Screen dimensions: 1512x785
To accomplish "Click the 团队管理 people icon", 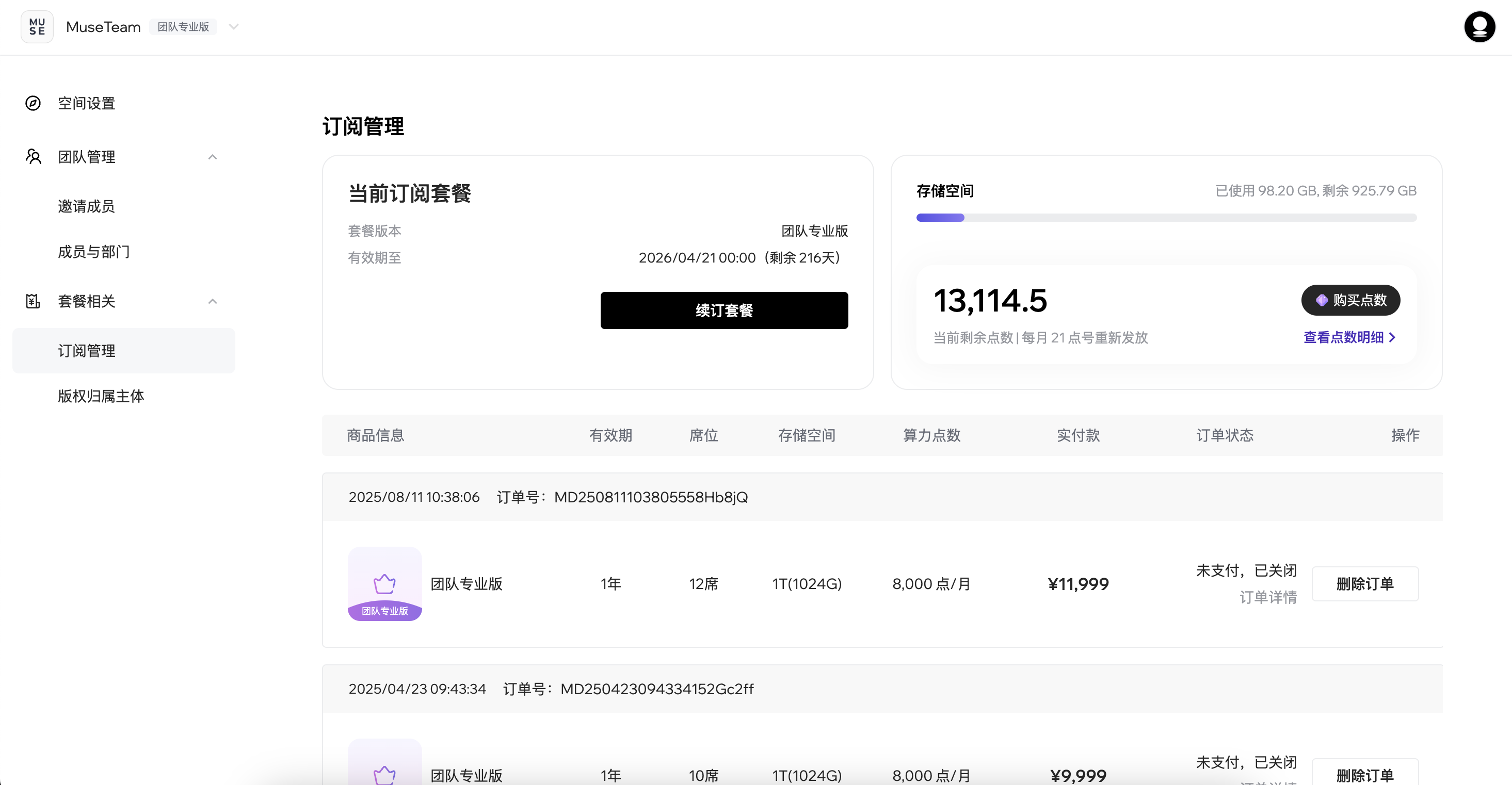I will point(33,157).
